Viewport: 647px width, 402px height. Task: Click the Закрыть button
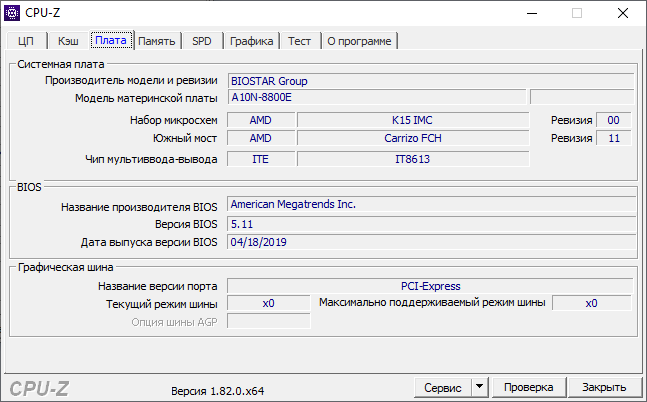(604, 387)
